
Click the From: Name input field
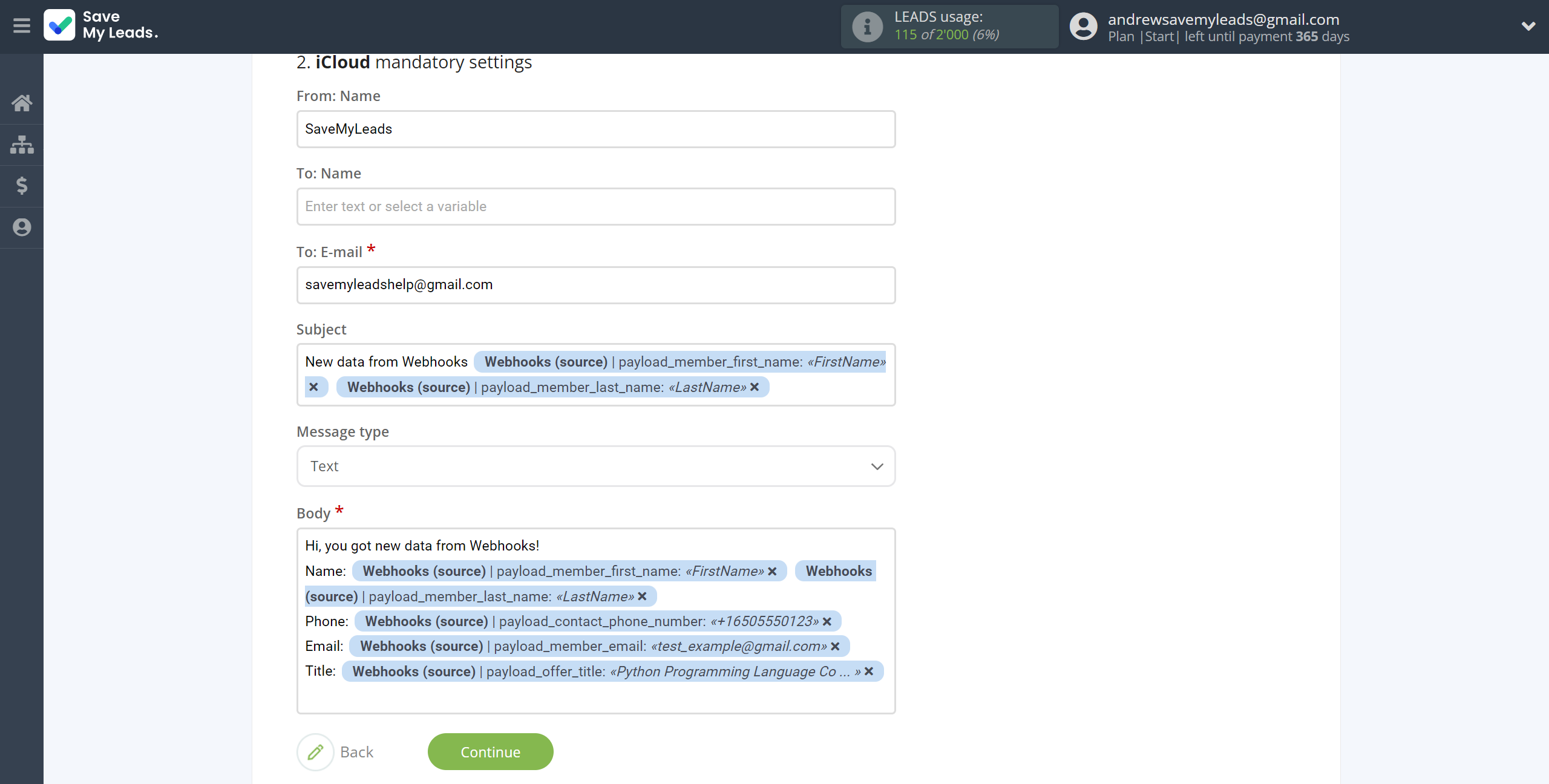596,129
